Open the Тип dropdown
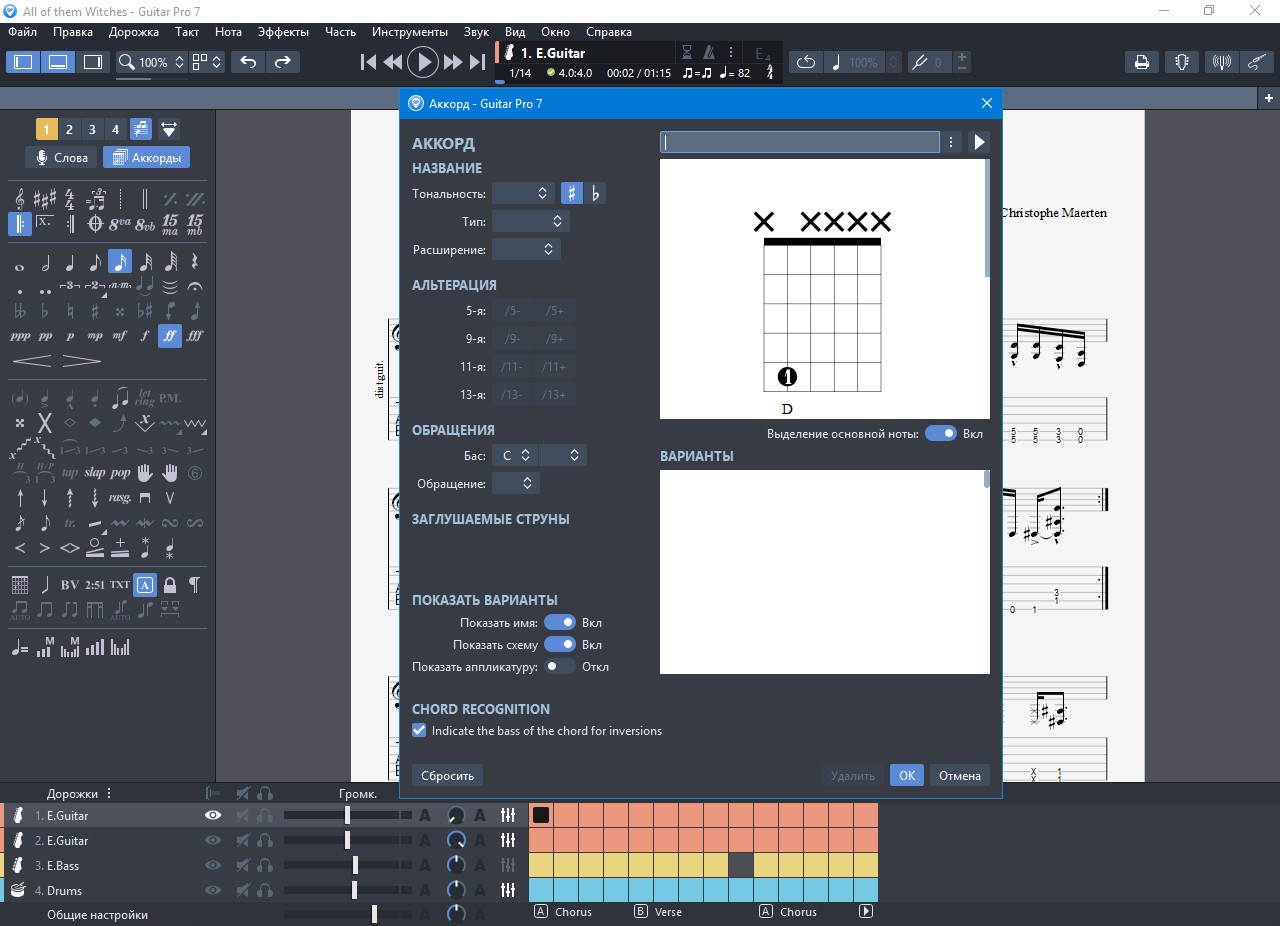 pyautogui.click(x=531, y=221)
